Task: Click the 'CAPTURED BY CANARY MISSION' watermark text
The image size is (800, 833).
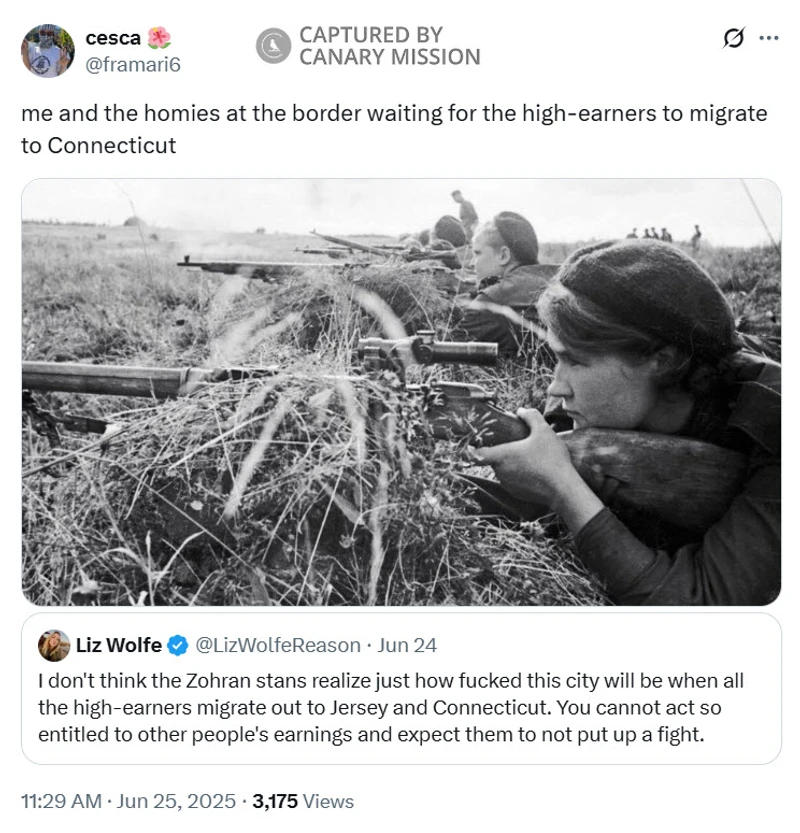Action: coord(389,46)
